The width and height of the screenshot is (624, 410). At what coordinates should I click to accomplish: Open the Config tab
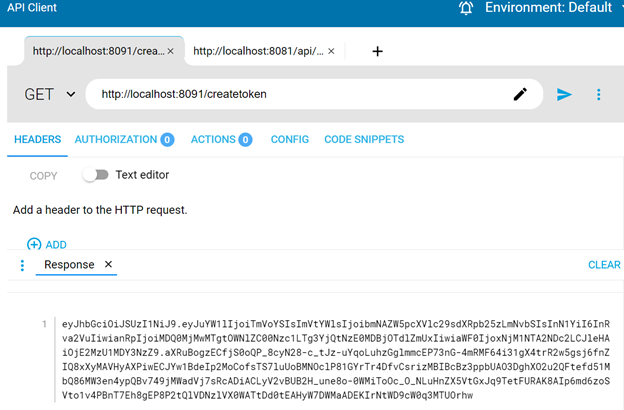point(290,139)
